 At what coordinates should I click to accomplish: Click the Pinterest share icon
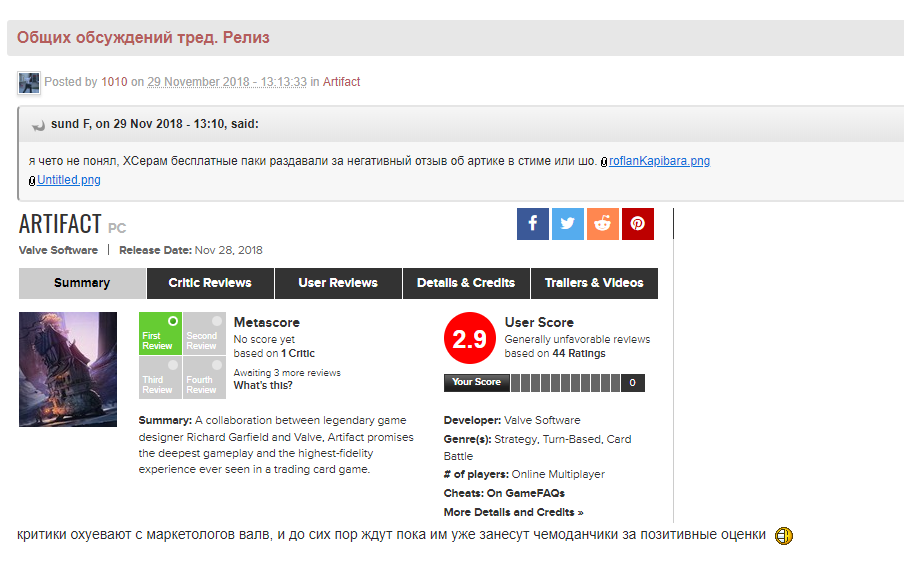click(638, 224)
